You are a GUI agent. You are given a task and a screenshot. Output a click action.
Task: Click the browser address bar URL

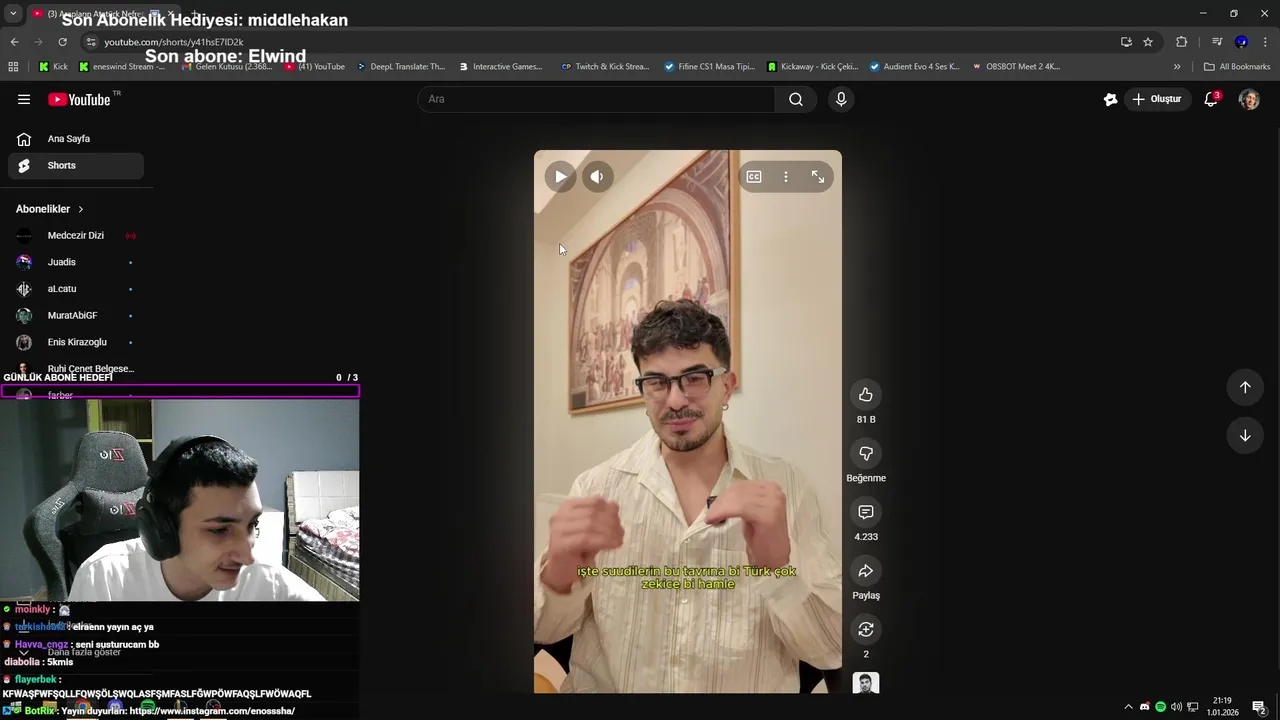[x=173, y=42]
